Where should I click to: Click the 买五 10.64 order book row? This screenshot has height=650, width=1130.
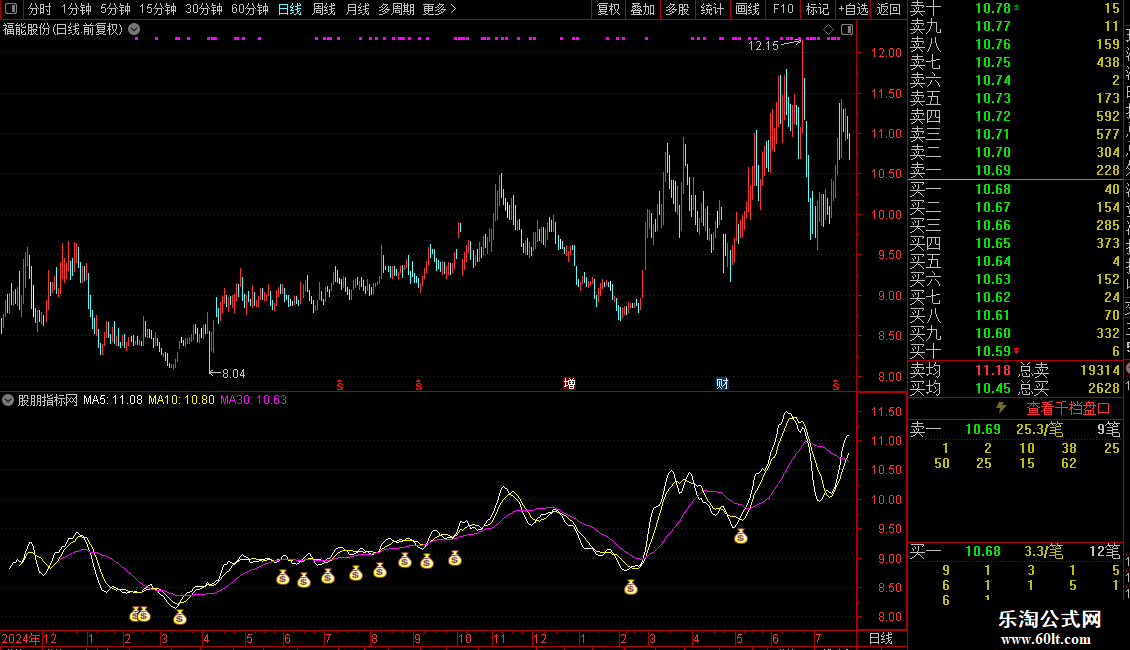(1015, 261)
